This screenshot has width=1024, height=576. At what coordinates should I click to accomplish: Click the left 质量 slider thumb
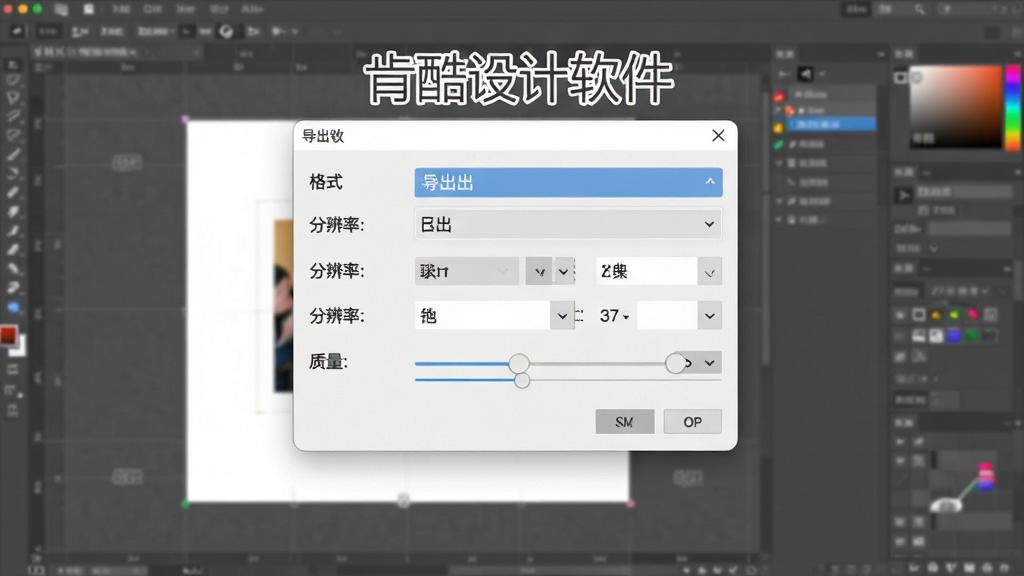tap(519, 364)
